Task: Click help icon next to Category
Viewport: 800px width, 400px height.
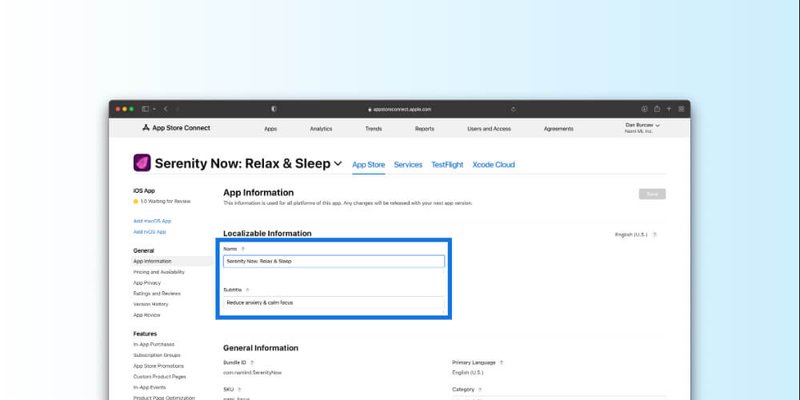Action: [x=480, y=389]
